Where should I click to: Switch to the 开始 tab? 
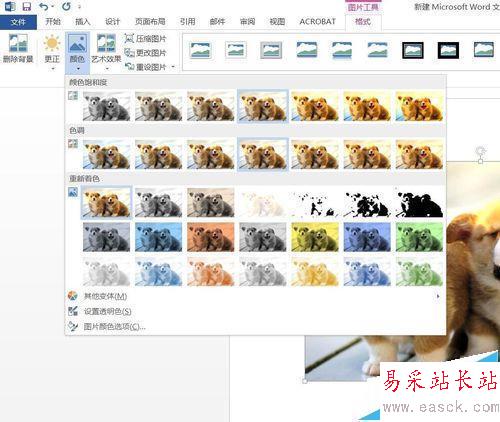pyautogui.click(x=53, y=22)
